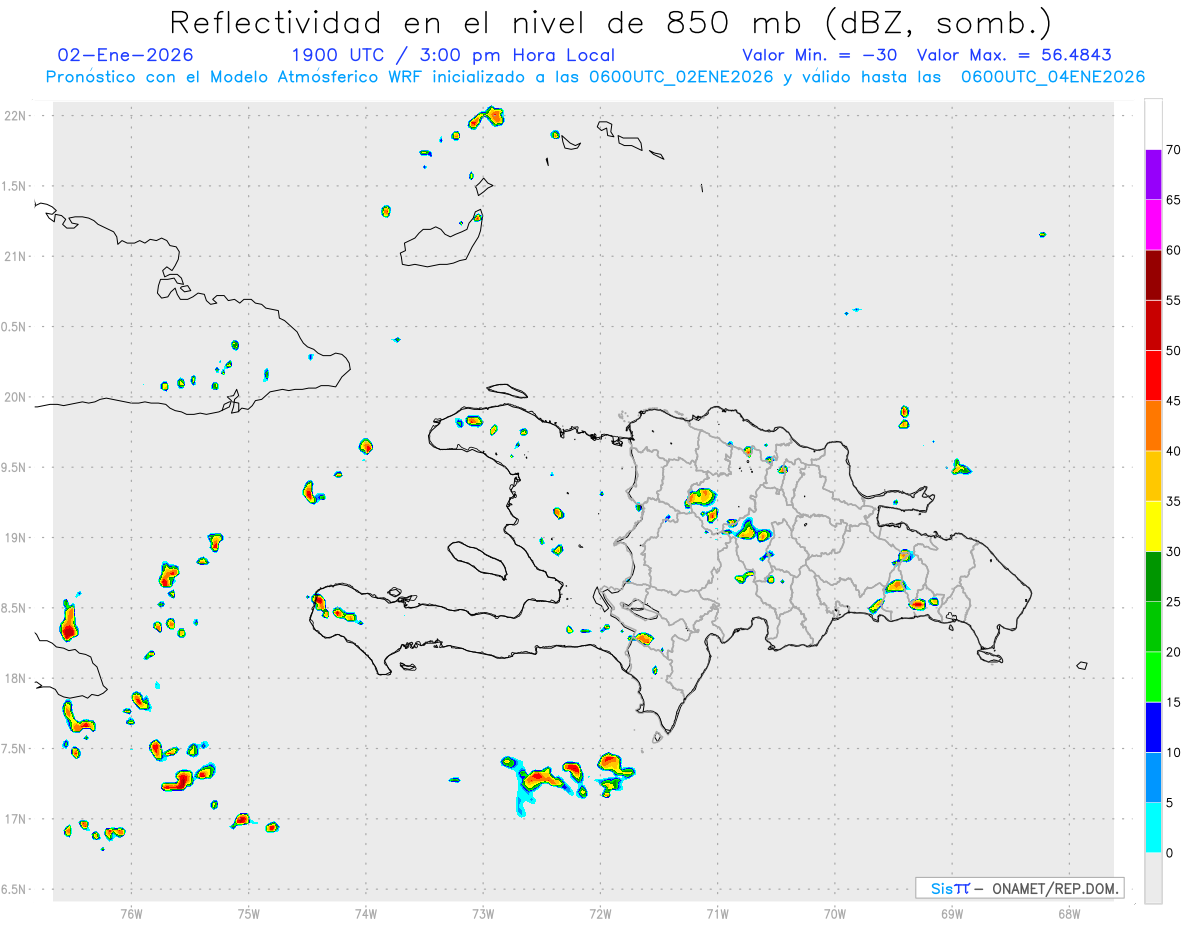
Task: Click the '55' value on the colorbar scale
Action: coord(1174,300)
